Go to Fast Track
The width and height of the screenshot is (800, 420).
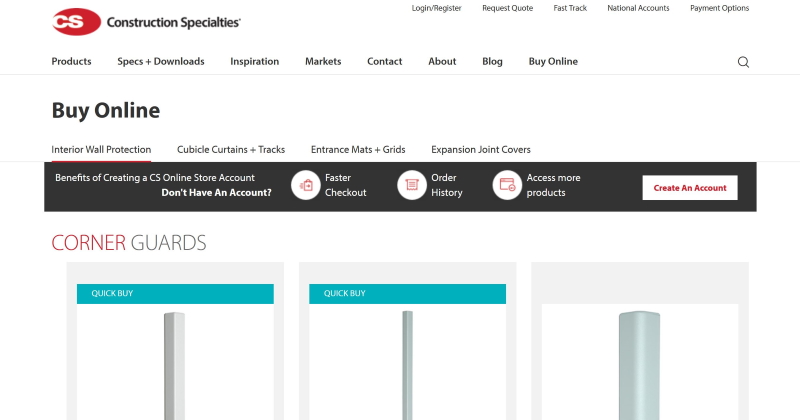click(570, 8)
